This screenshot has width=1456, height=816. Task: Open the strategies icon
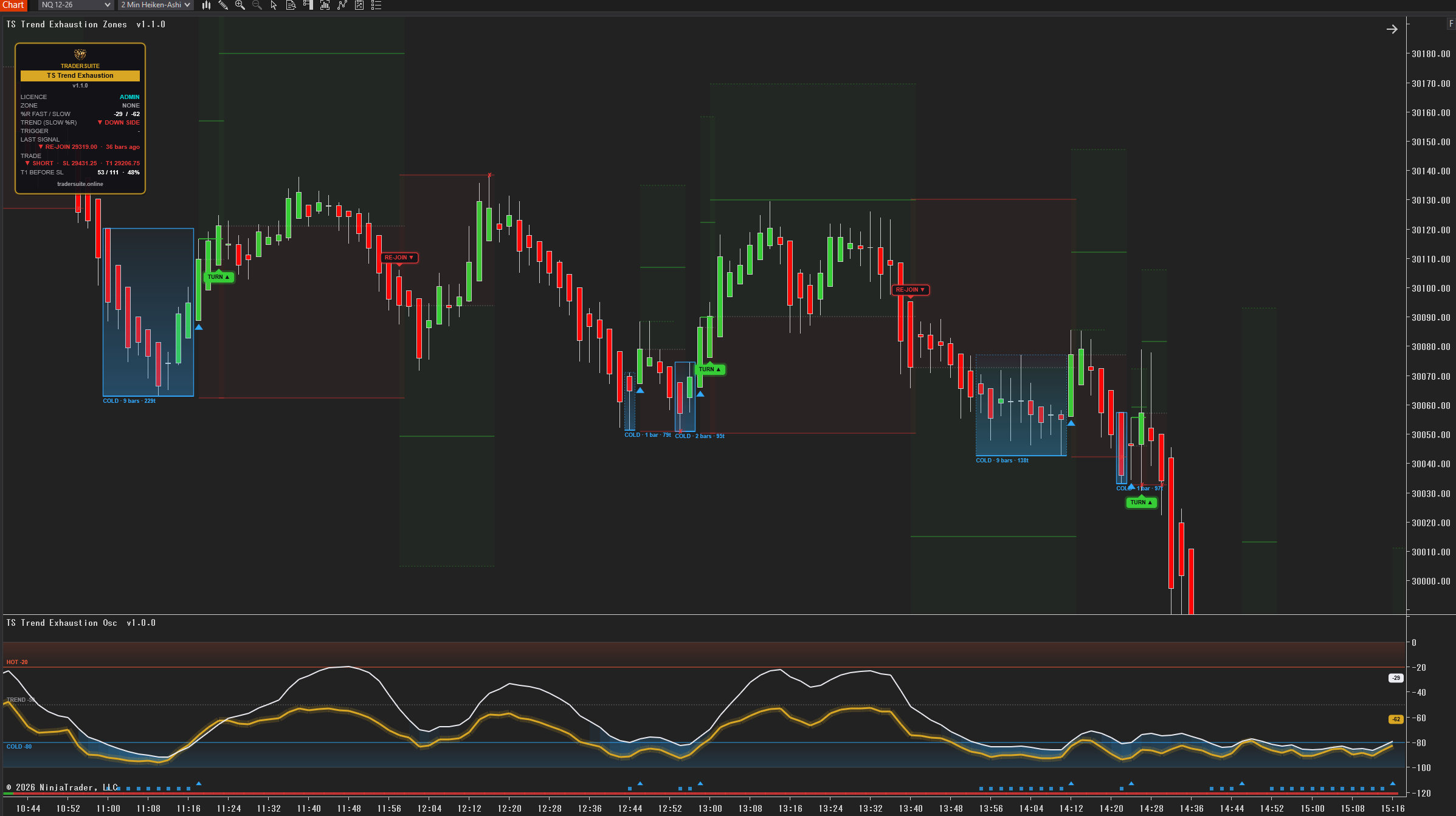coord(359,5)
